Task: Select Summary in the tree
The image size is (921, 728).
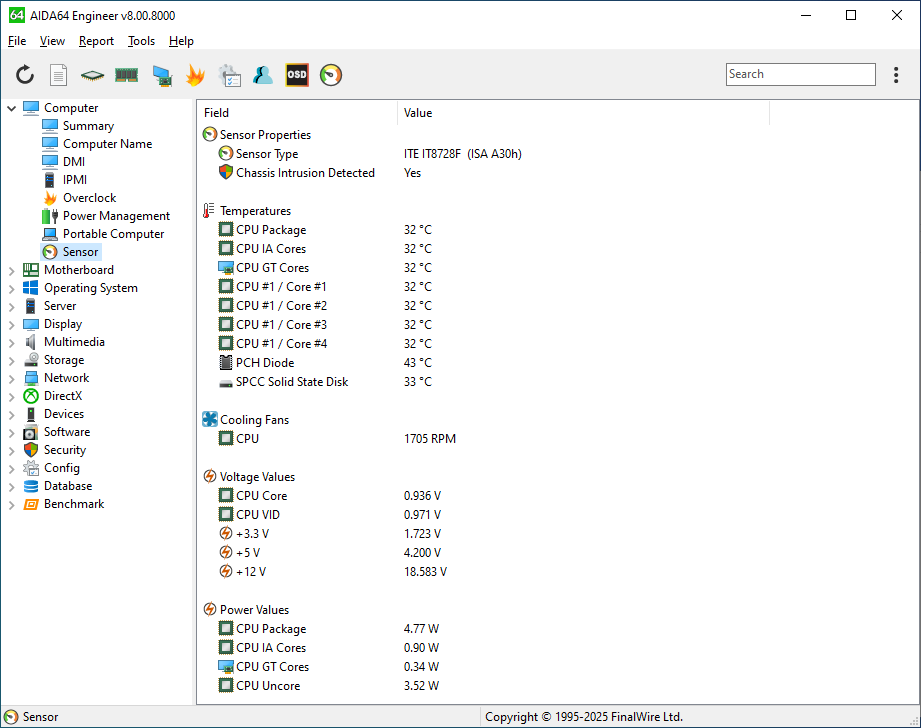Action: [88, 126]
